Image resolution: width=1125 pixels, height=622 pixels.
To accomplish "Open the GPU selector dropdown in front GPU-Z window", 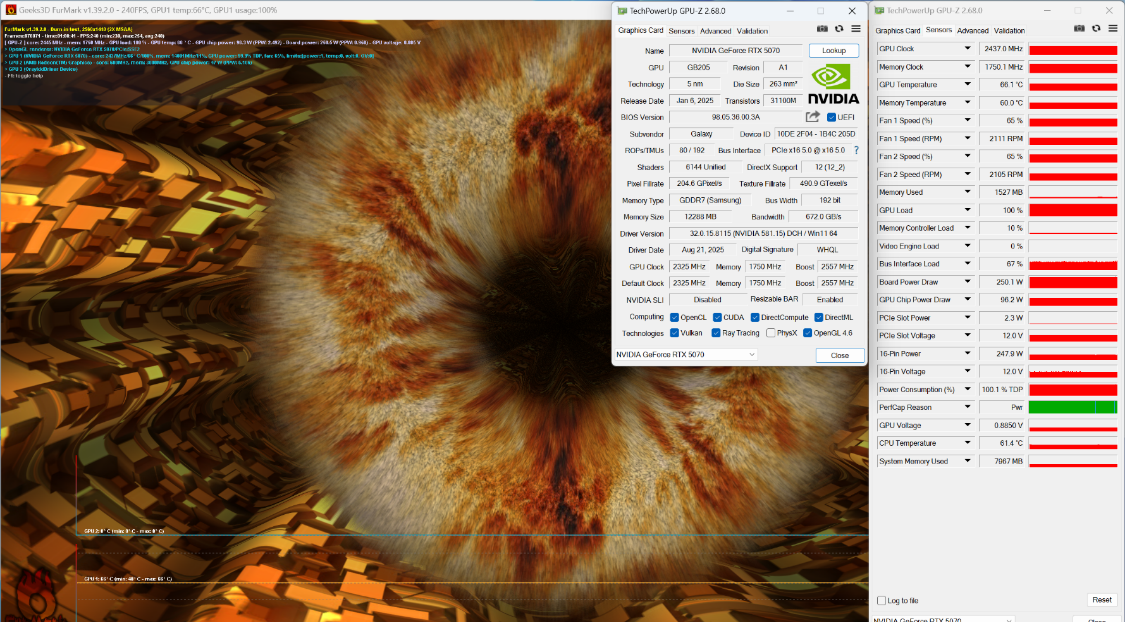I will tap(686, 354).
